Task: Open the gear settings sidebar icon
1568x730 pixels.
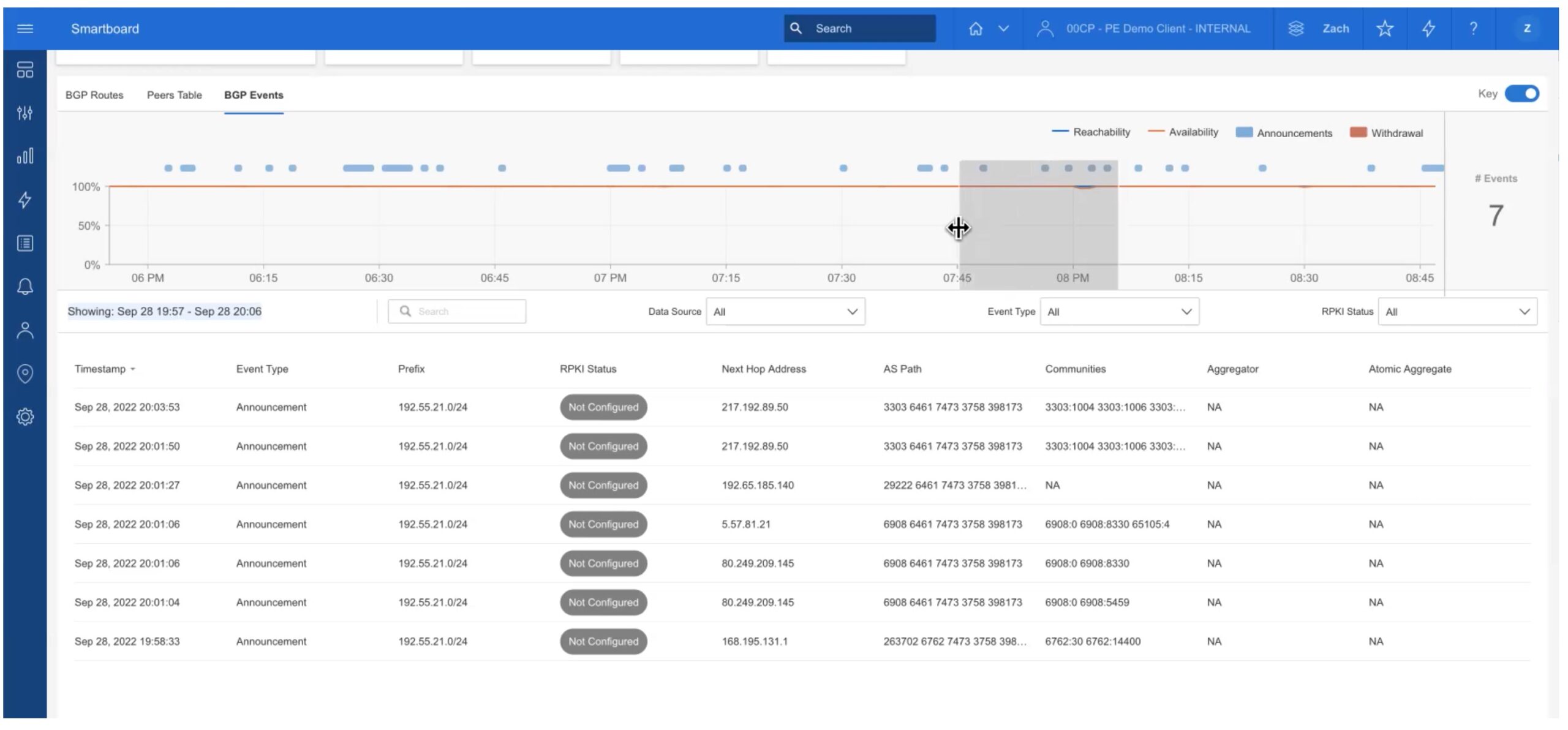Action: [25, 417]
